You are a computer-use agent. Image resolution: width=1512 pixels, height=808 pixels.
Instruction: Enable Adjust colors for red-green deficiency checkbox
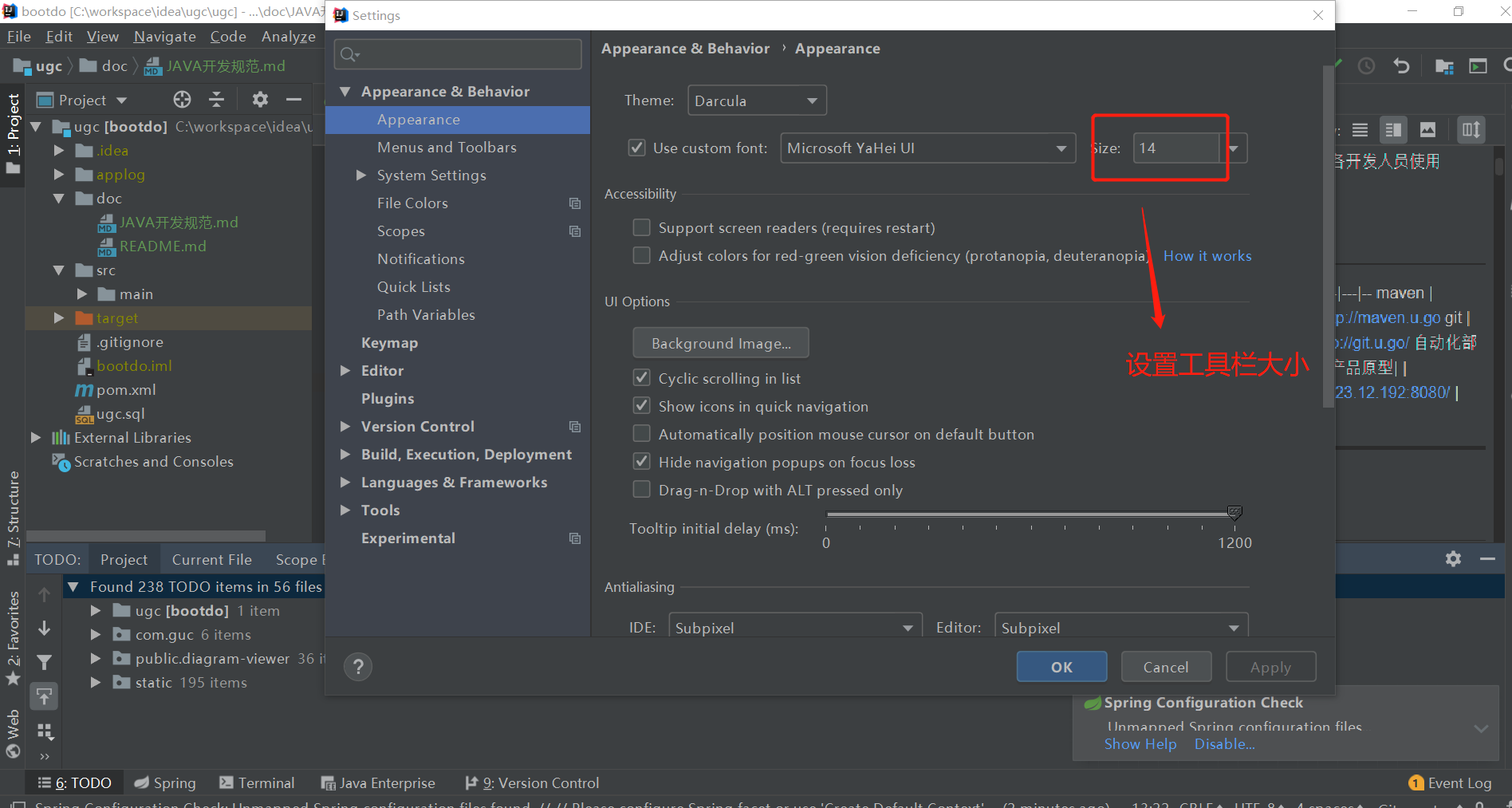tap(641, 255)
